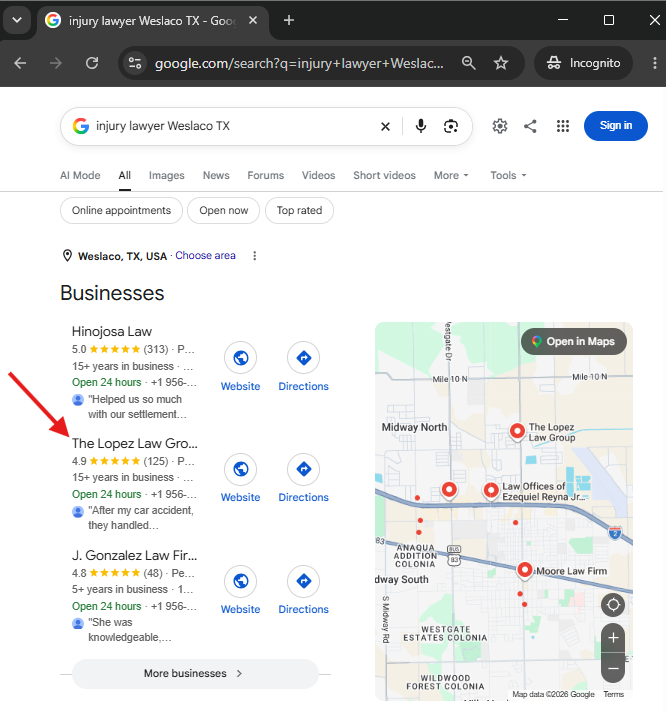The width and height of the screenshot is (666, 713).
Task: Open the tab search dropdown arrow
Action: click(17, 20)
